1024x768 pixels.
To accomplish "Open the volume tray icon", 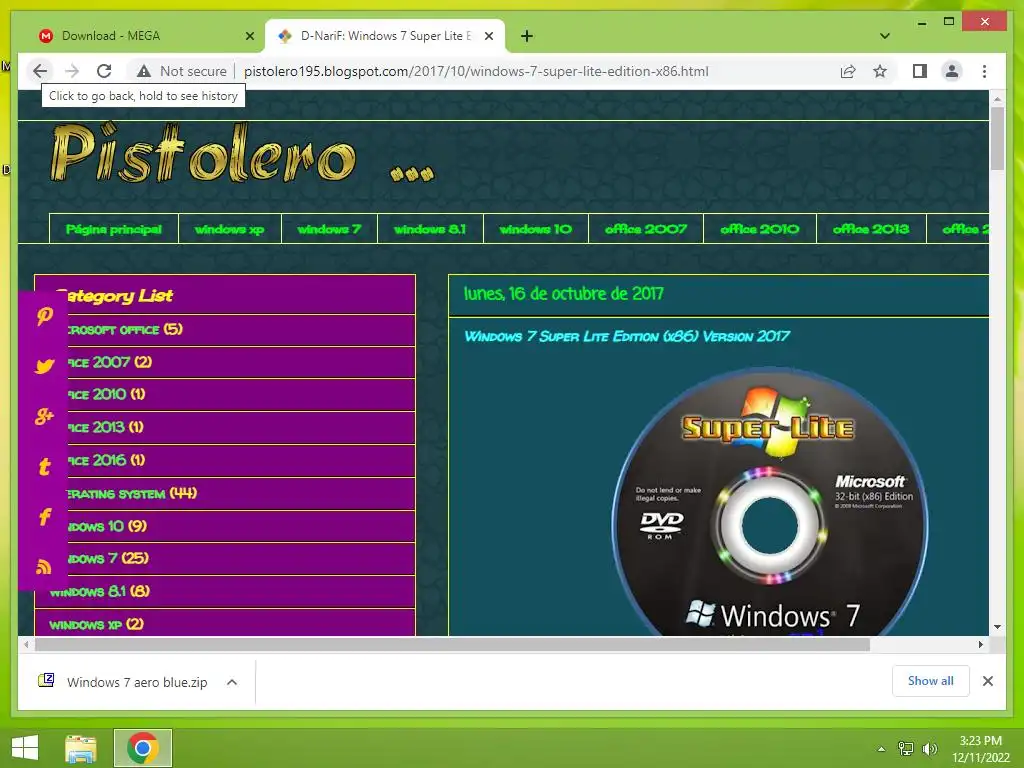I will (x=929, y=749).
